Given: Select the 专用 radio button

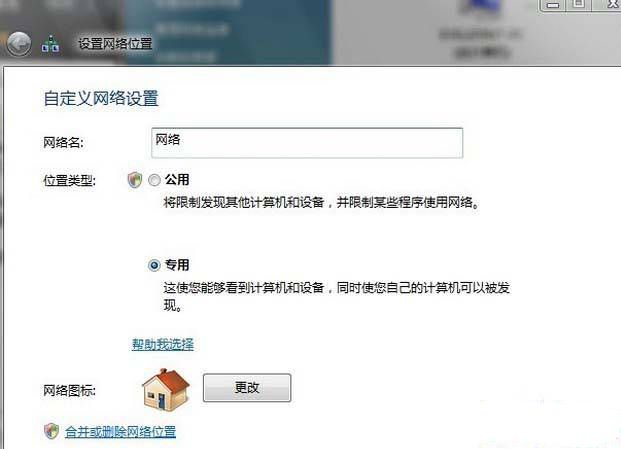Looking at the screenshot, I should point(154,265).
